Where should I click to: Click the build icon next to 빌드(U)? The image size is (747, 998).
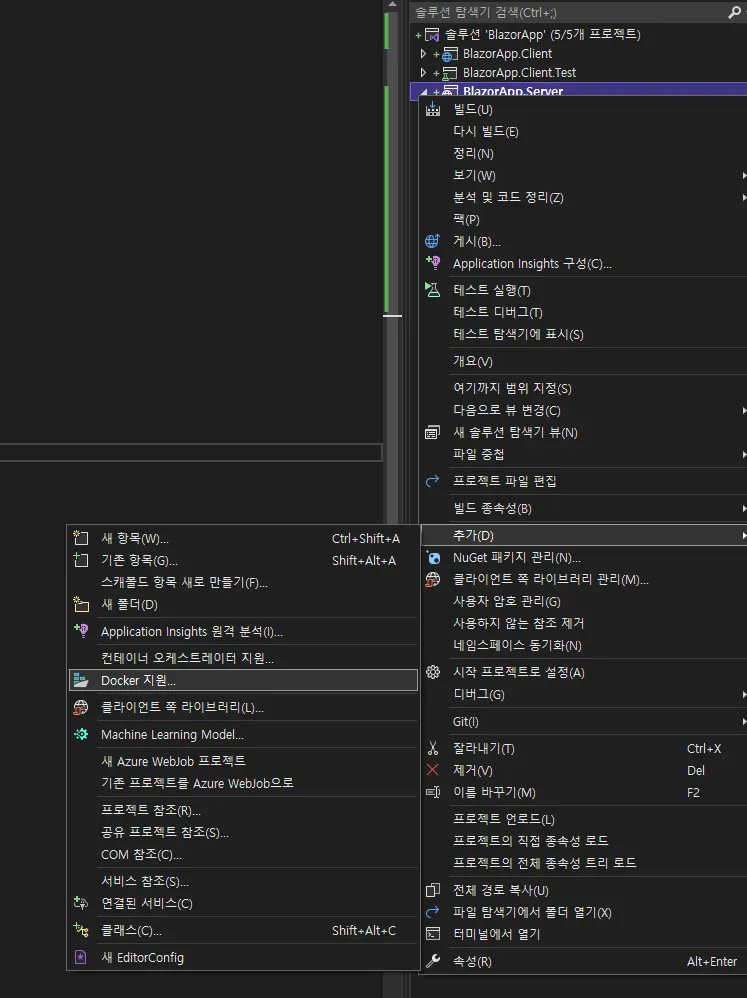pyautogui.click(x=433, y=109)
